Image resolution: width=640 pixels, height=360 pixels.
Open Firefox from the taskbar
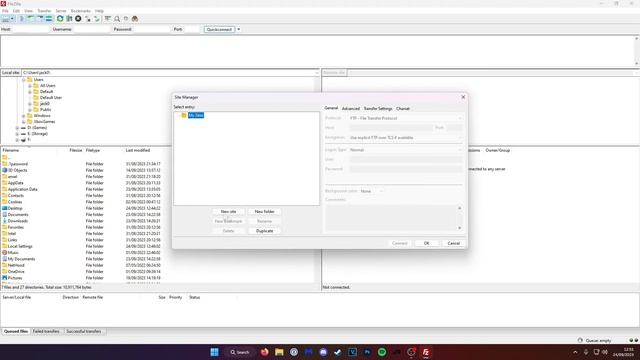point(264,352)
